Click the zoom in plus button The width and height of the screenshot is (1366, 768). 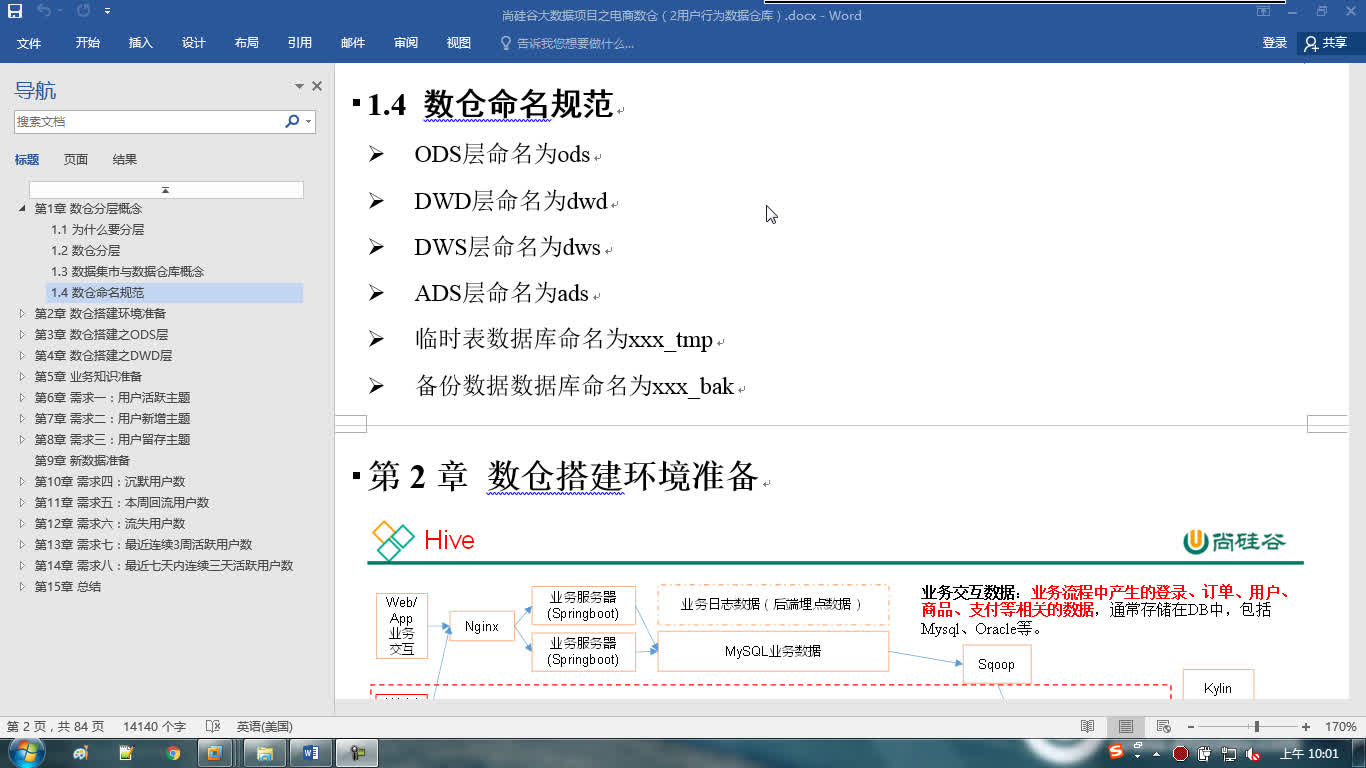click(x=1306, y=726)
